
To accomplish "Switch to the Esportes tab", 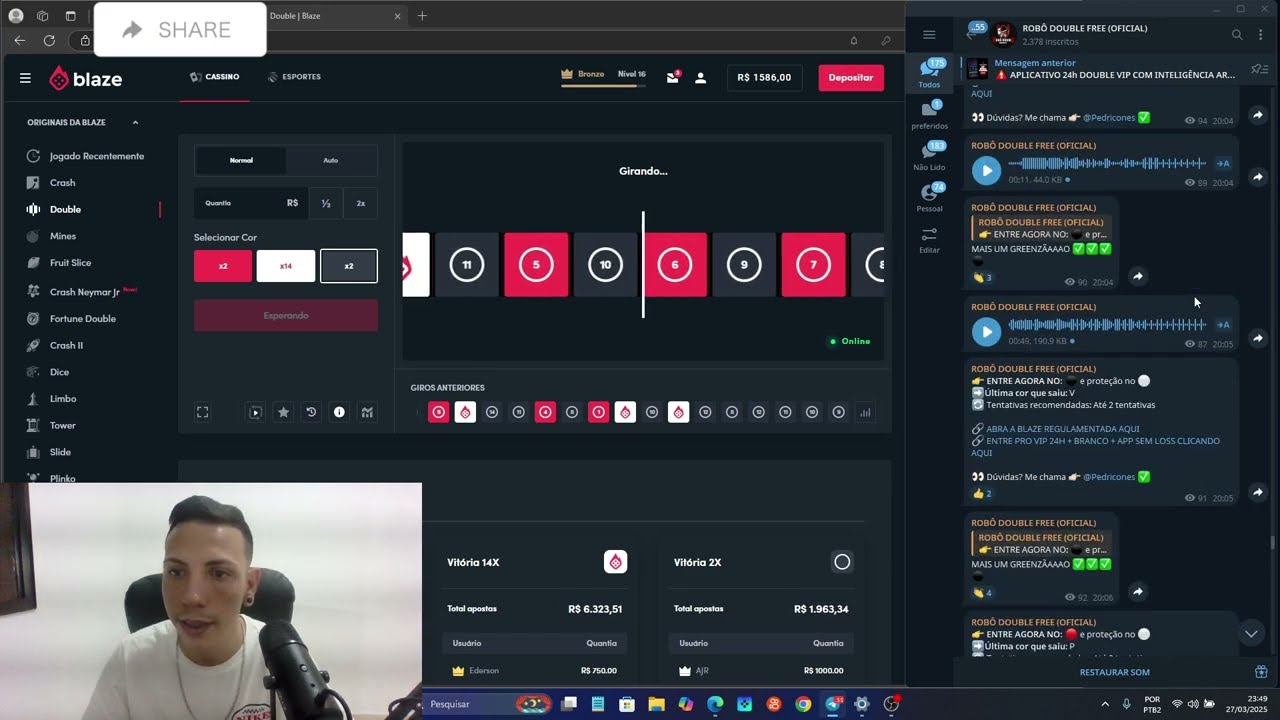I will (294, 77).
